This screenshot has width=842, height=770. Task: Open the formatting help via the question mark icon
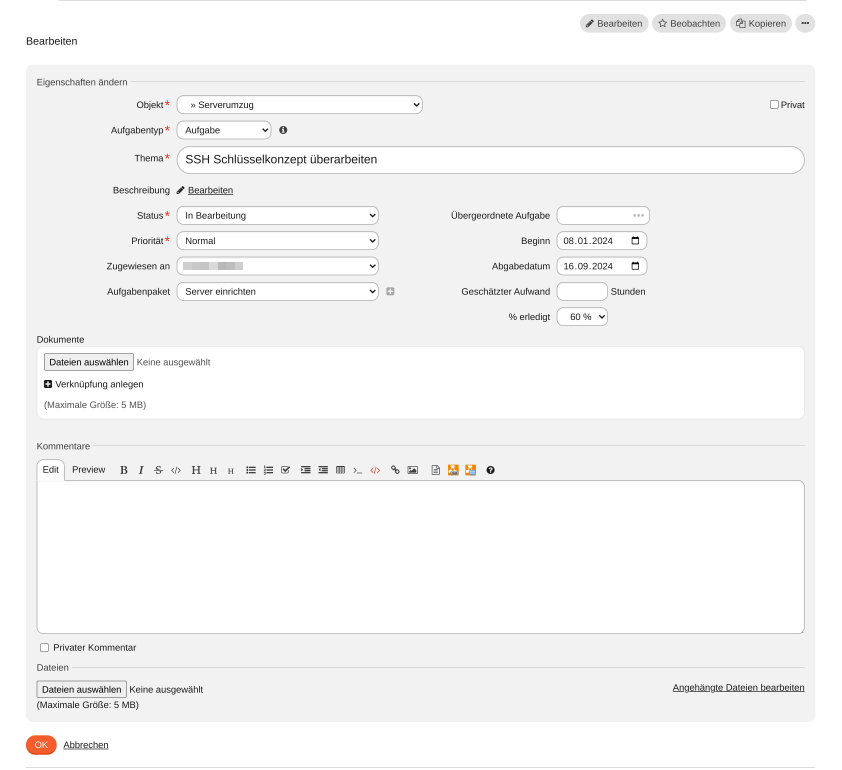(489, 470)
